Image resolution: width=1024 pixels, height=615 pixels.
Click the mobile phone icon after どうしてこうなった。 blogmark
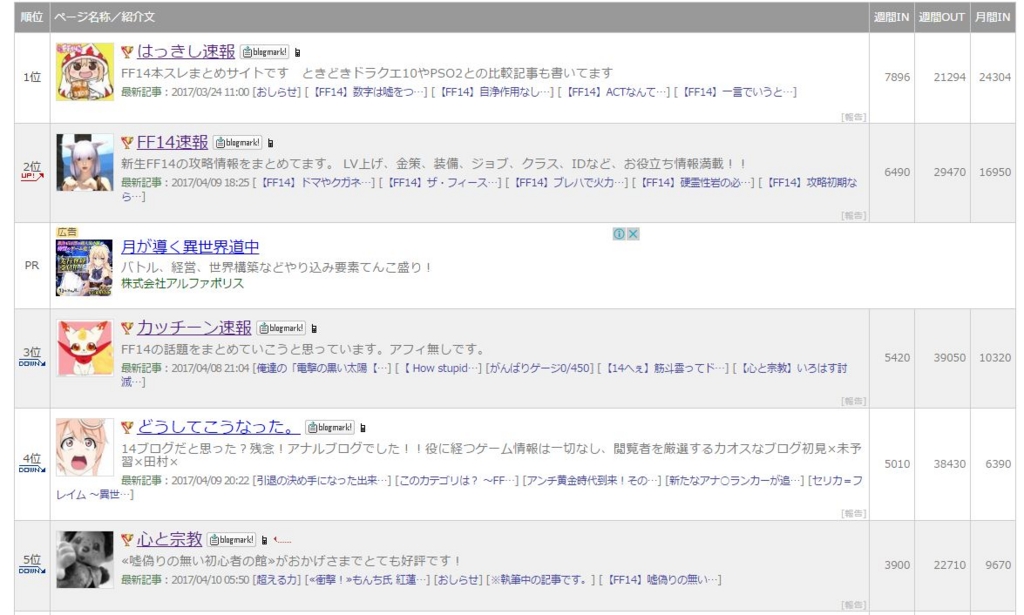click(x=363, y=428)
